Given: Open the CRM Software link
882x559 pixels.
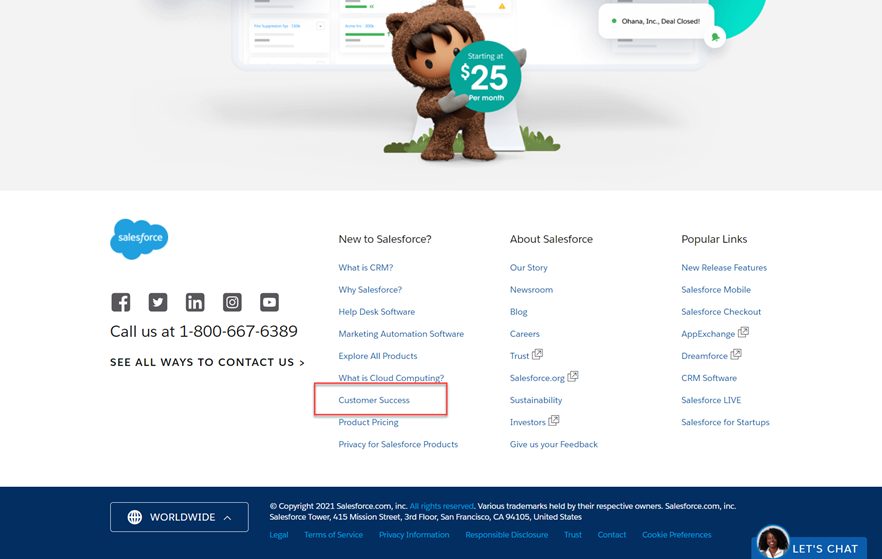Looking at the screenshot, I should coord(709,378).
